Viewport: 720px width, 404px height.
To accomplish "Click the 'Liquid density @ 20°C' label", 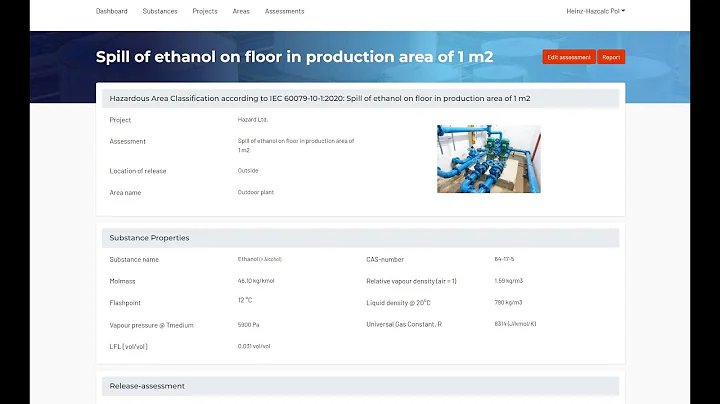I will point(398,303).
